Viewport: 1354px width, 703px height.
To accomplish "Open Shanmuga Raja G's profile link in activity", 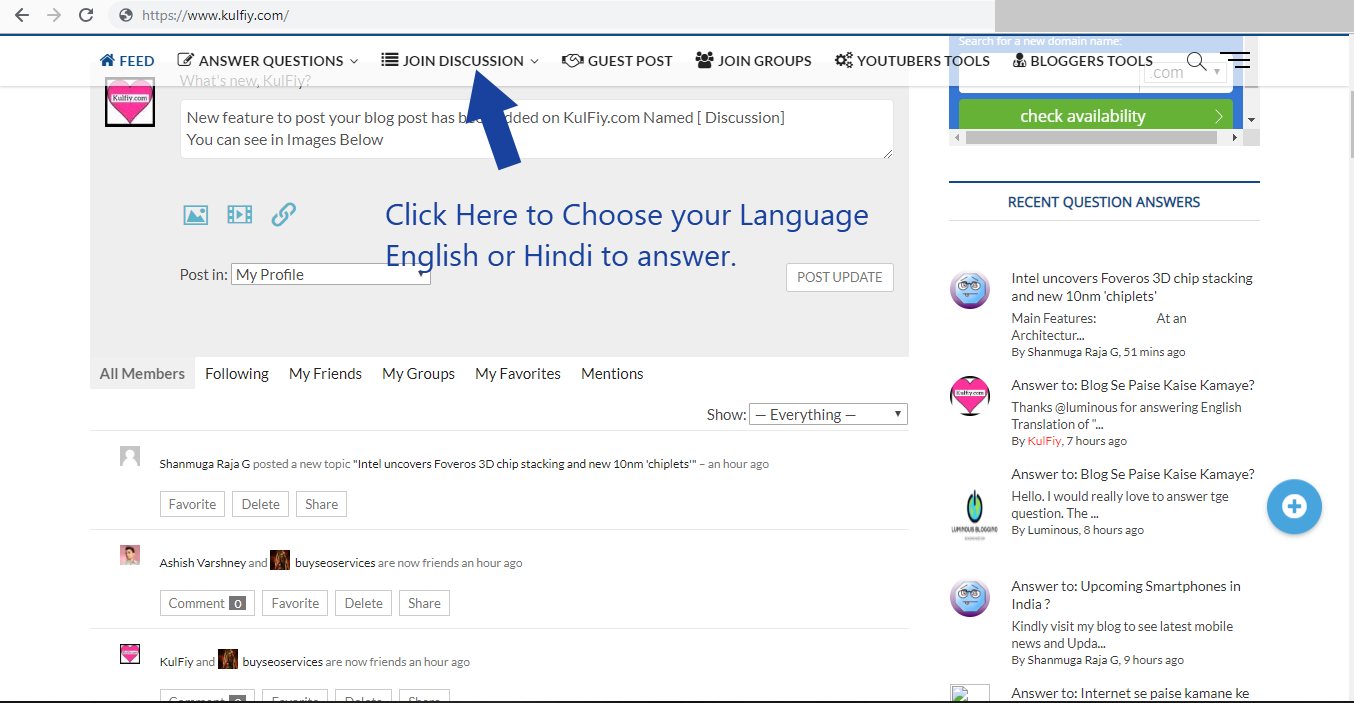I will pos(205,464).
